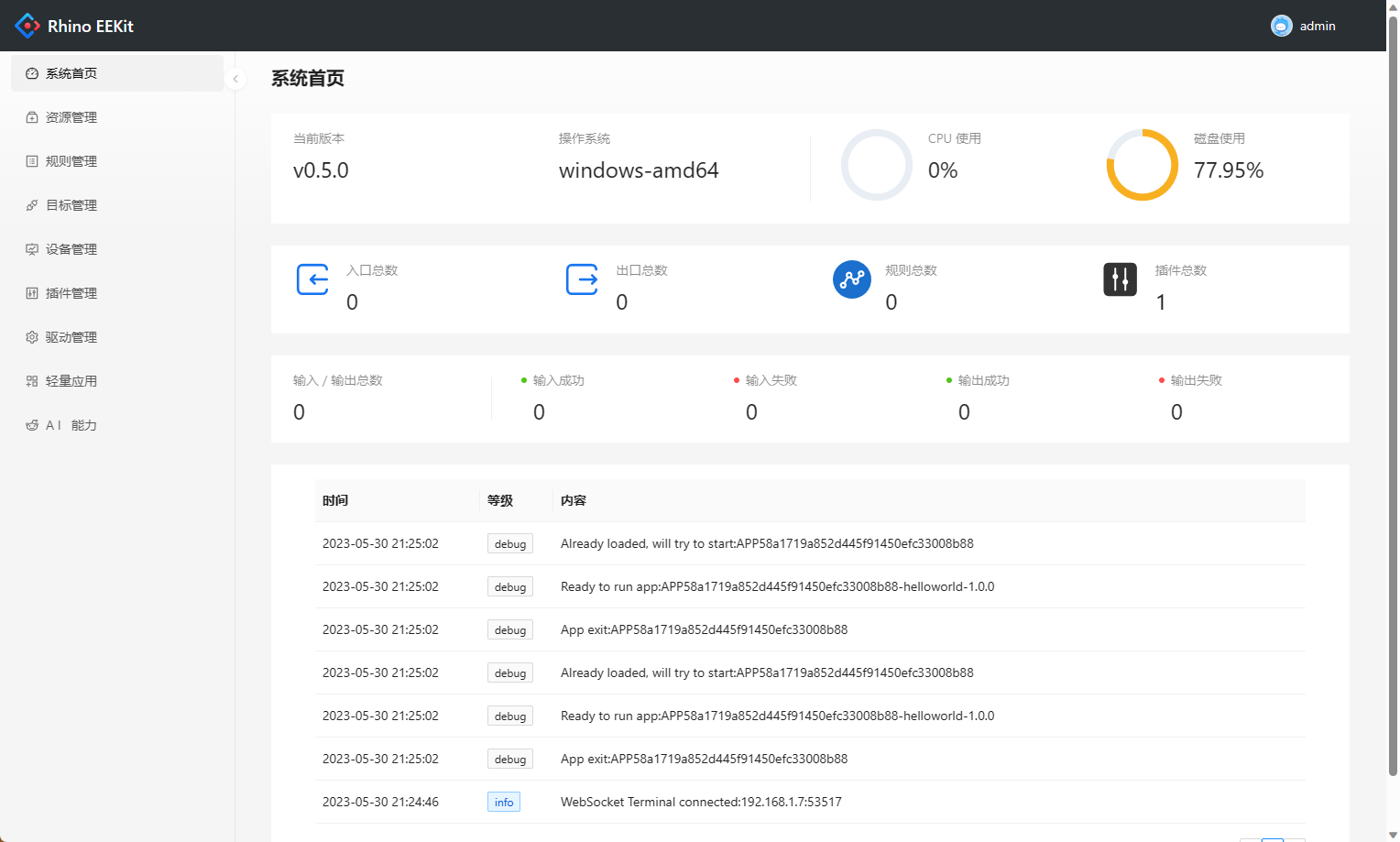1400x842 pixels.
Task: Click the 资源管理 sidebar icon
Action: coord(32,117)
